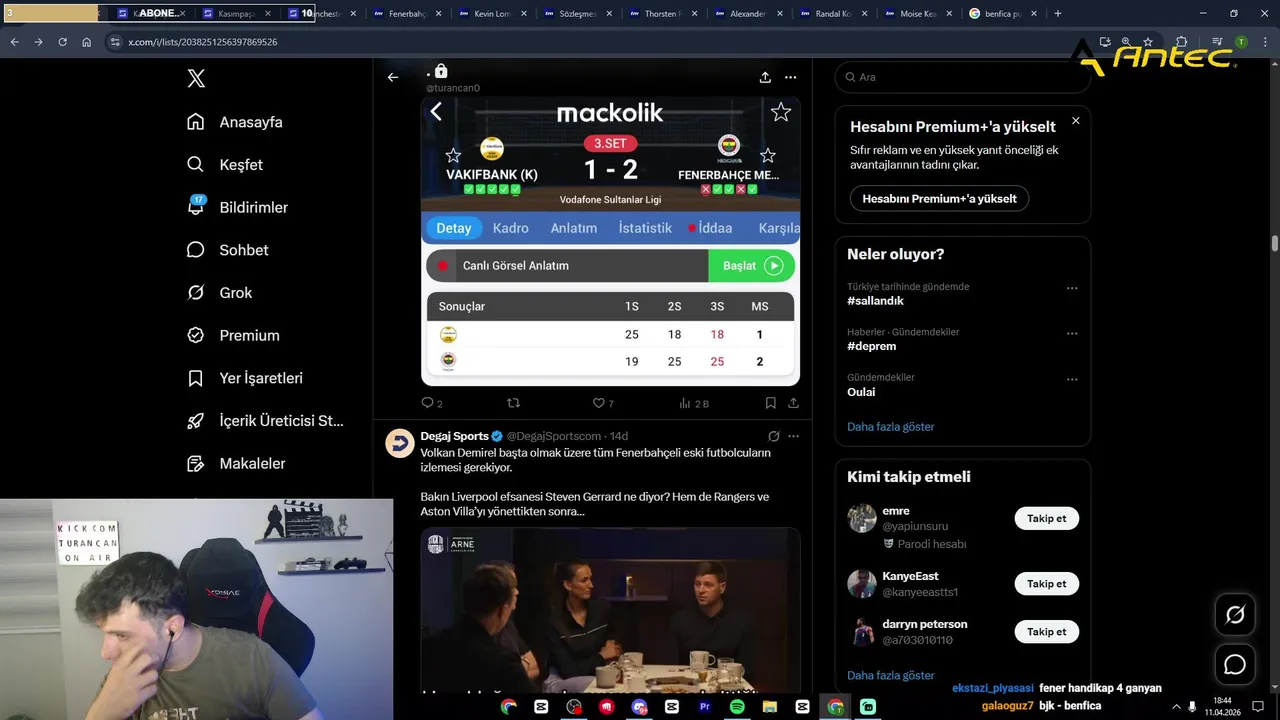Open Spotify from the taskbar
The width and height of the screenshot is (1280, 720).
click(737, 706)
